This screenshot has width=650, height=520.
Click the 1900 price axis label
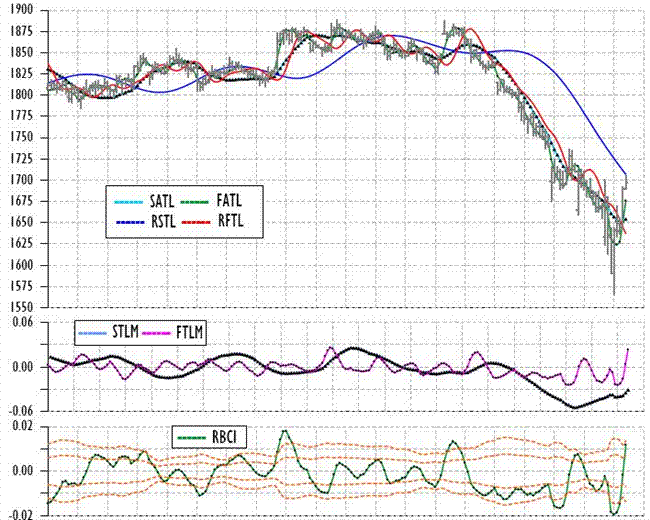(22, 10)
